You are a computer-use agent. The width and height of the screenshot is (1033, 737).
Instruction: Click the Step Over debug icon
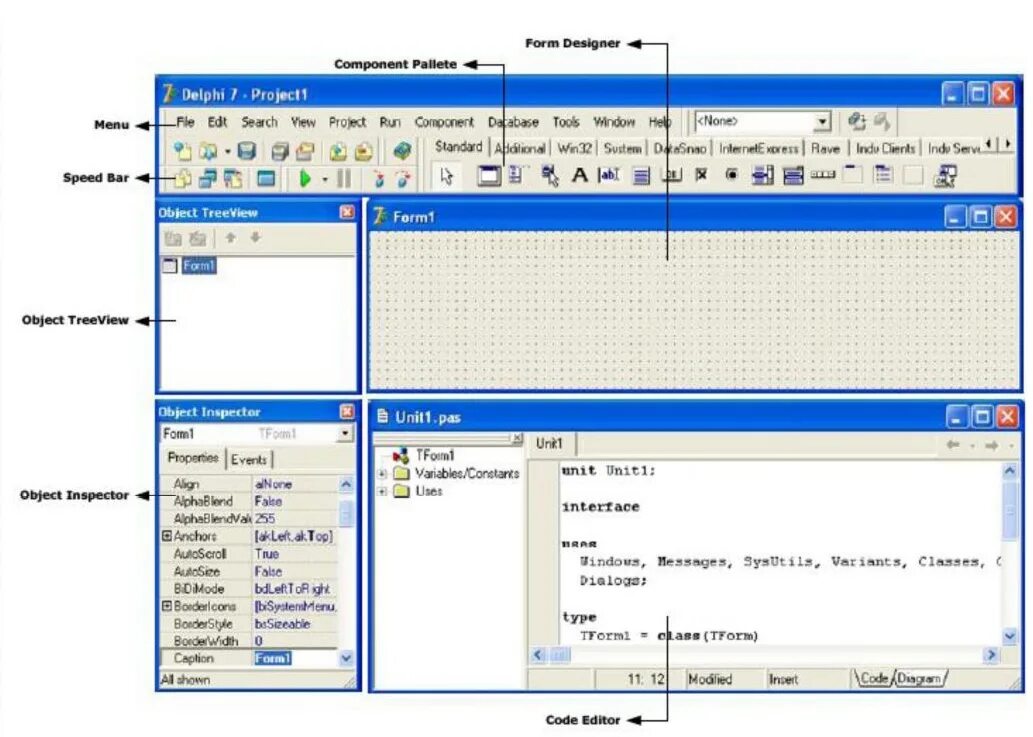pos(403,178)
